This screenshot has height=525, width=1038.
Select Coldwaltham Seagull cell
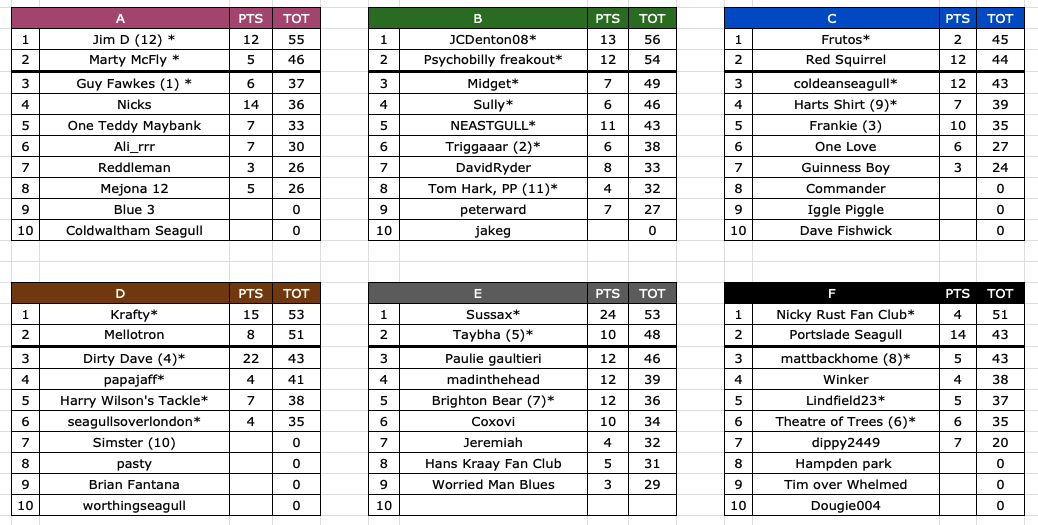tap(134, 230)
